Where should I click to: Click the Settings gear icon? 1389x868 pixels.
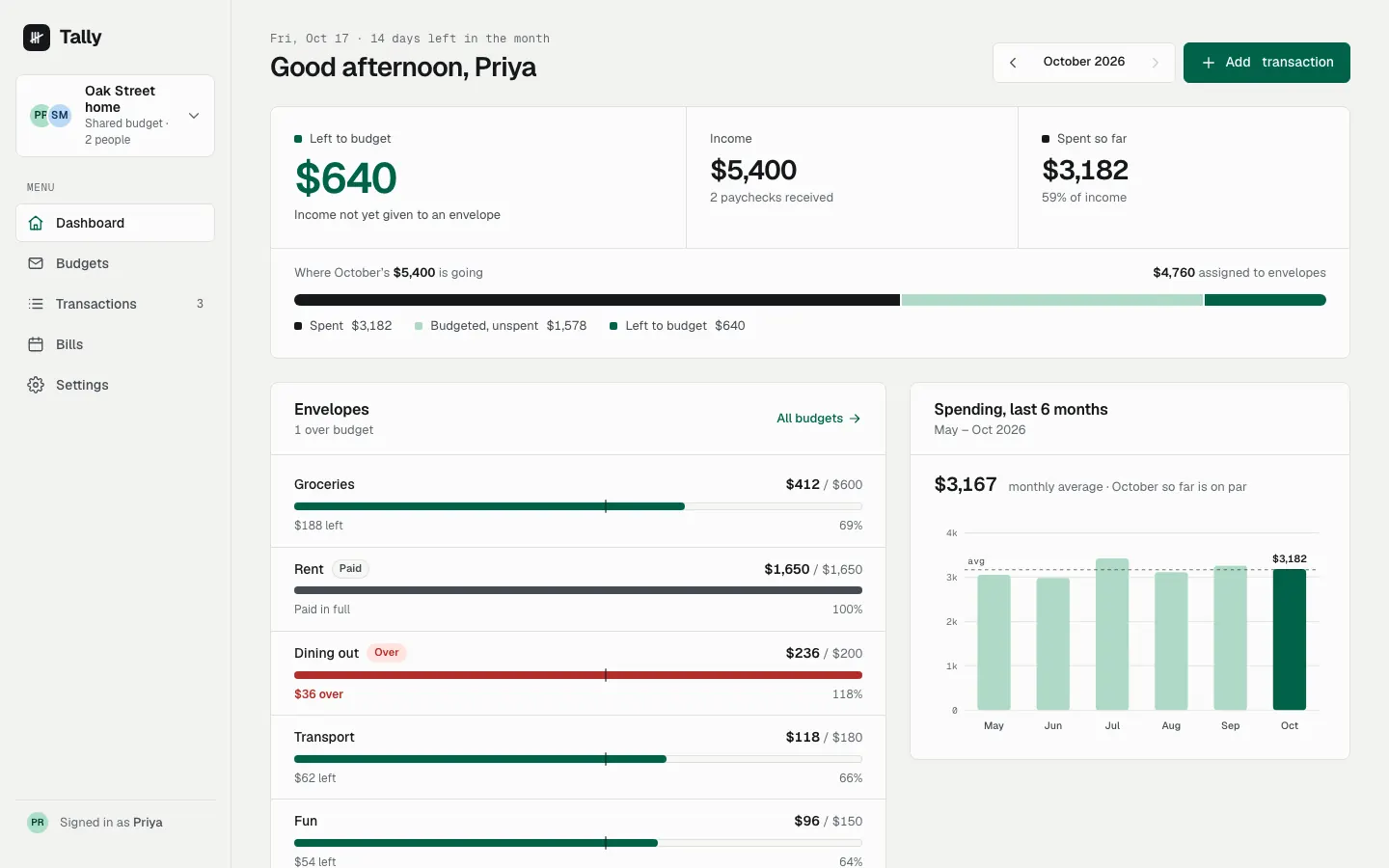click(36, 385)
